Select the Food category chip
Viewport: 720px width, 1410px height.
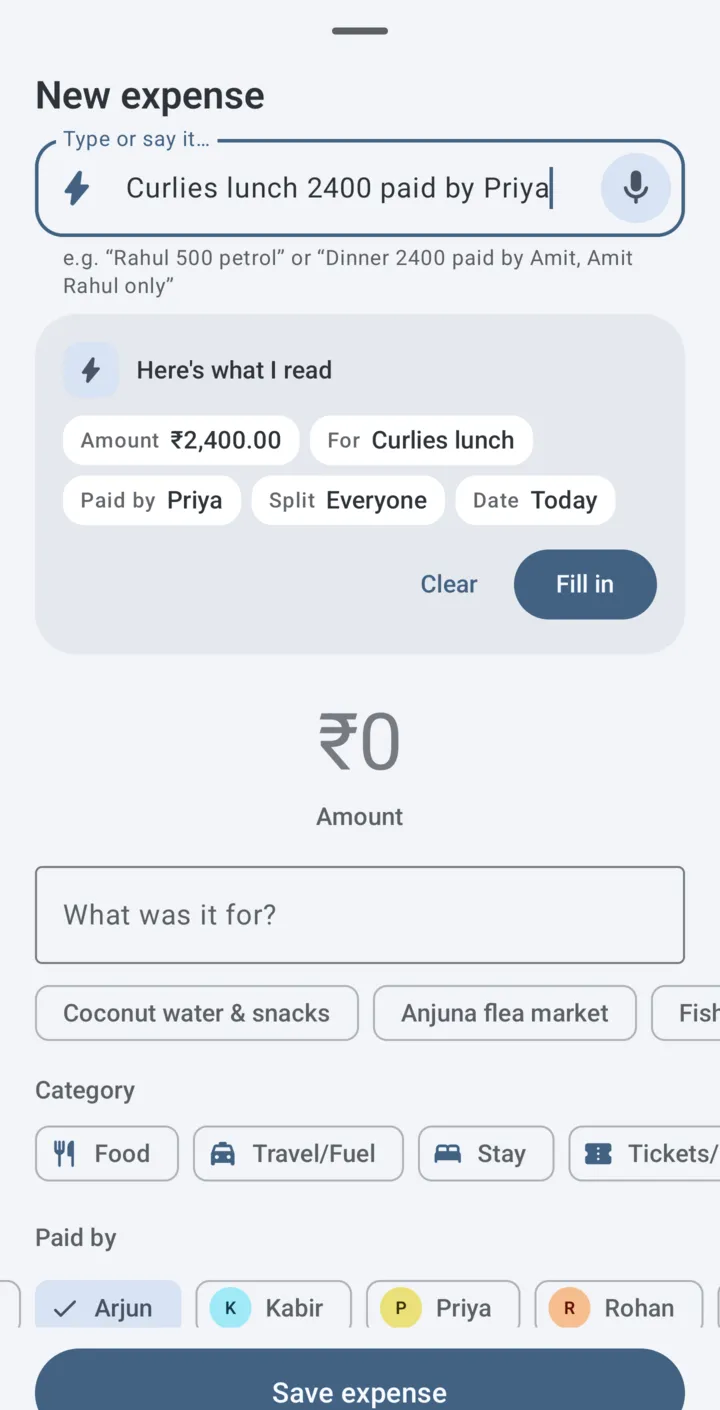point(107,1153)
